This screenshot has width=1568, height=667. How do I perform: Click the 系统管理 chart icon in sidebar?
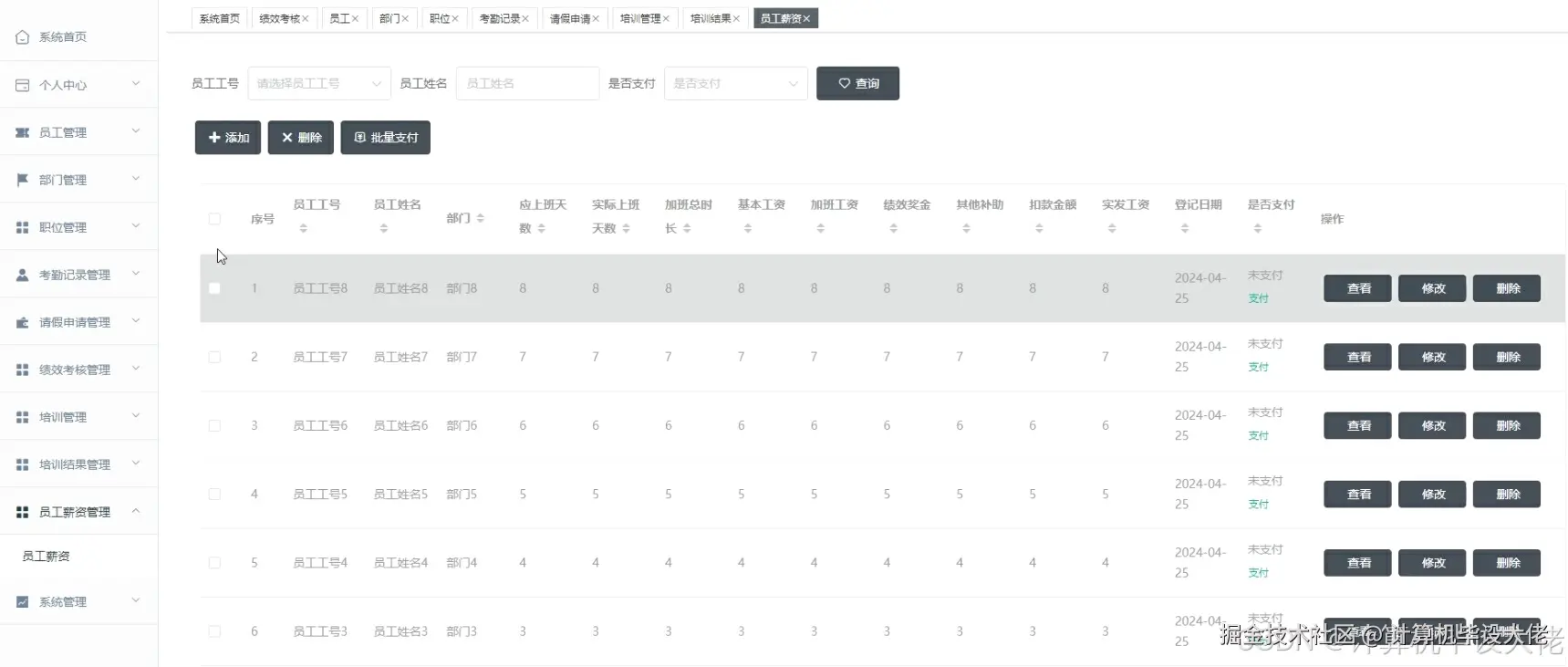coord(23,601)
